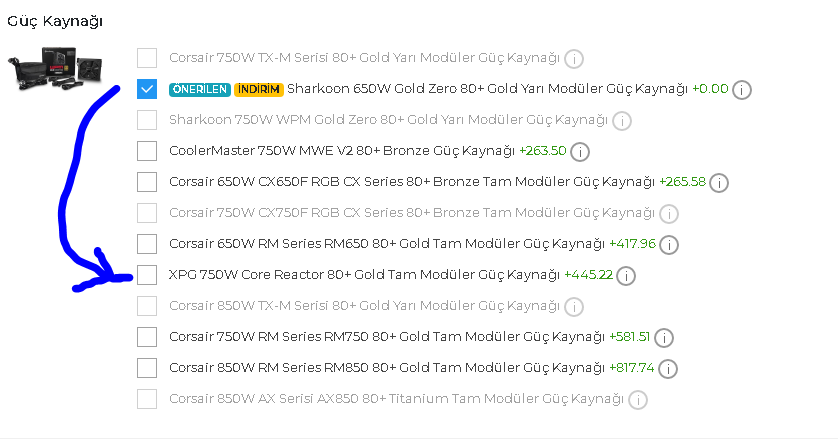Image resolution: width=838 pixels, height=445 pixels.
Task: Click info icon for Sharkoon 650W Gold Zero
Action: pos(742,90)
